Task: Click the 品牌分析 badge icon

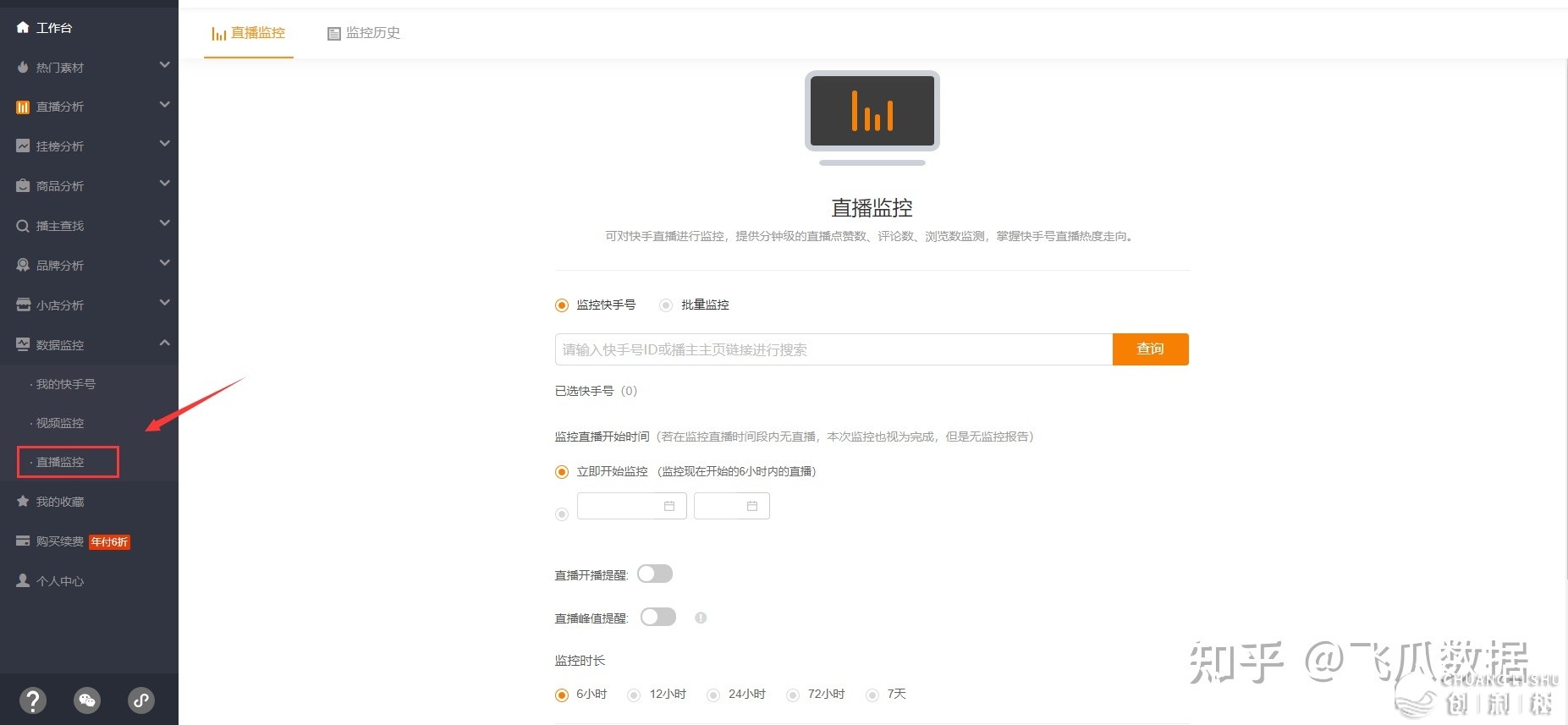Action: tap(23, 265)
